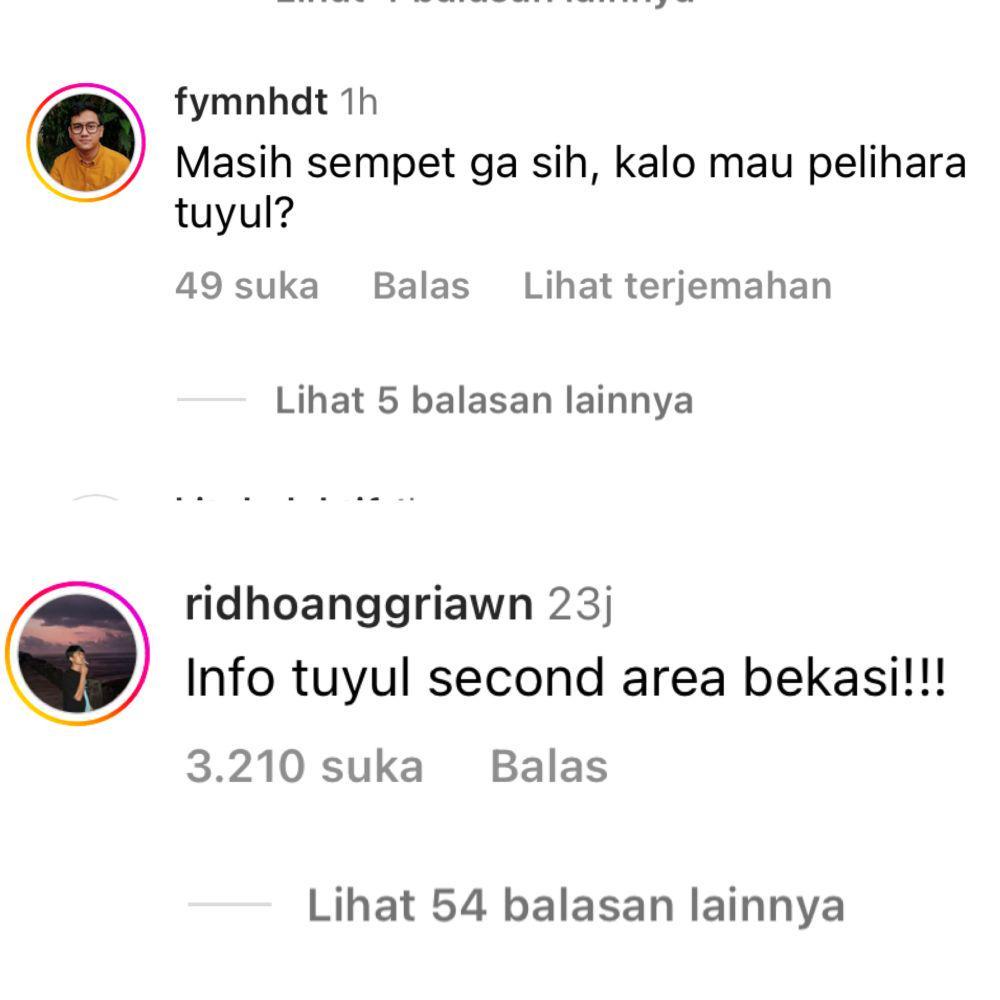Expand Lihat 54 balasan lainnya
Image resolution: width=1000 pixels, height=1000 pixels.
(576, 905)
